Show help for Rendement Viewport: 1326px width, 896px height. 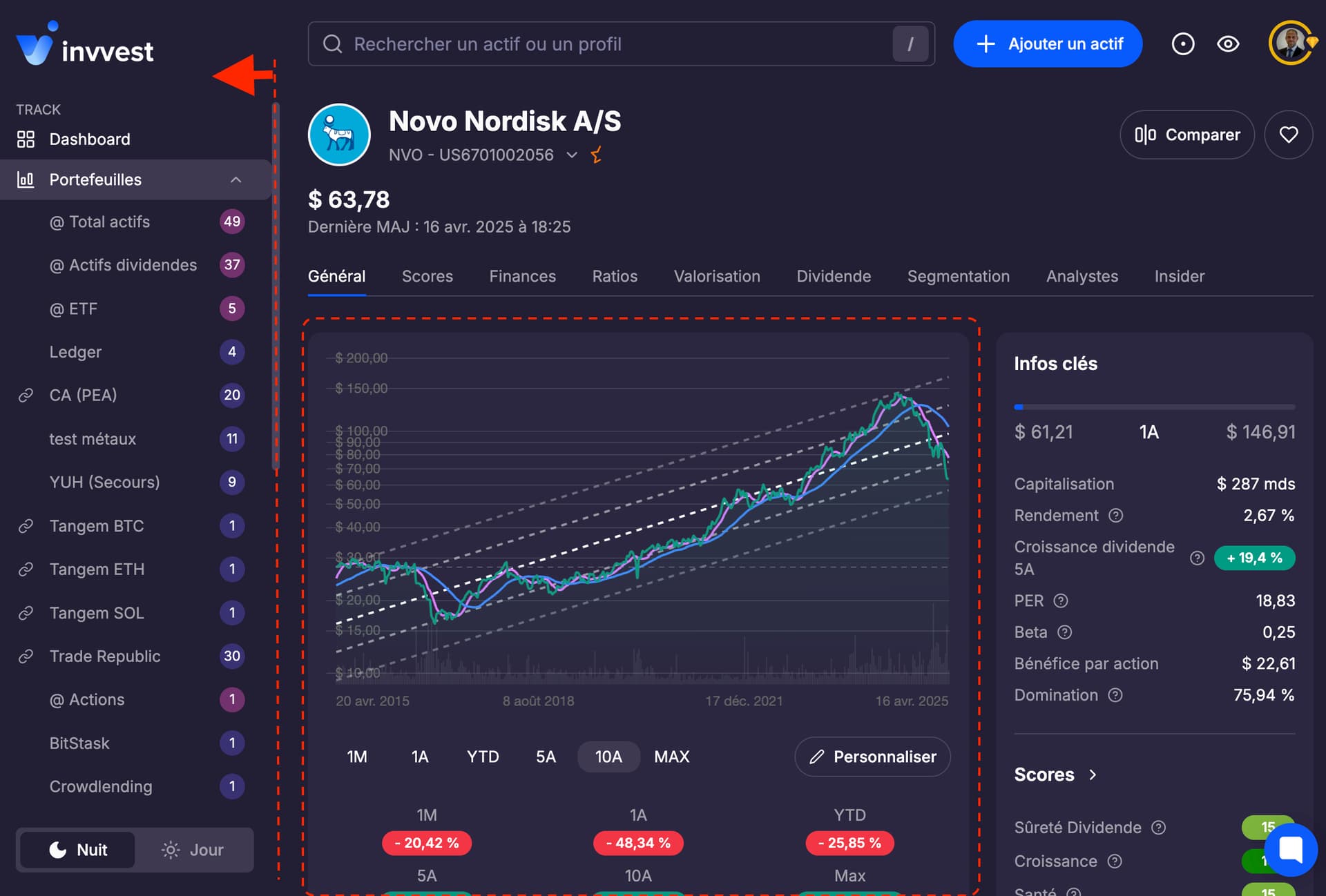point(1116,516)
